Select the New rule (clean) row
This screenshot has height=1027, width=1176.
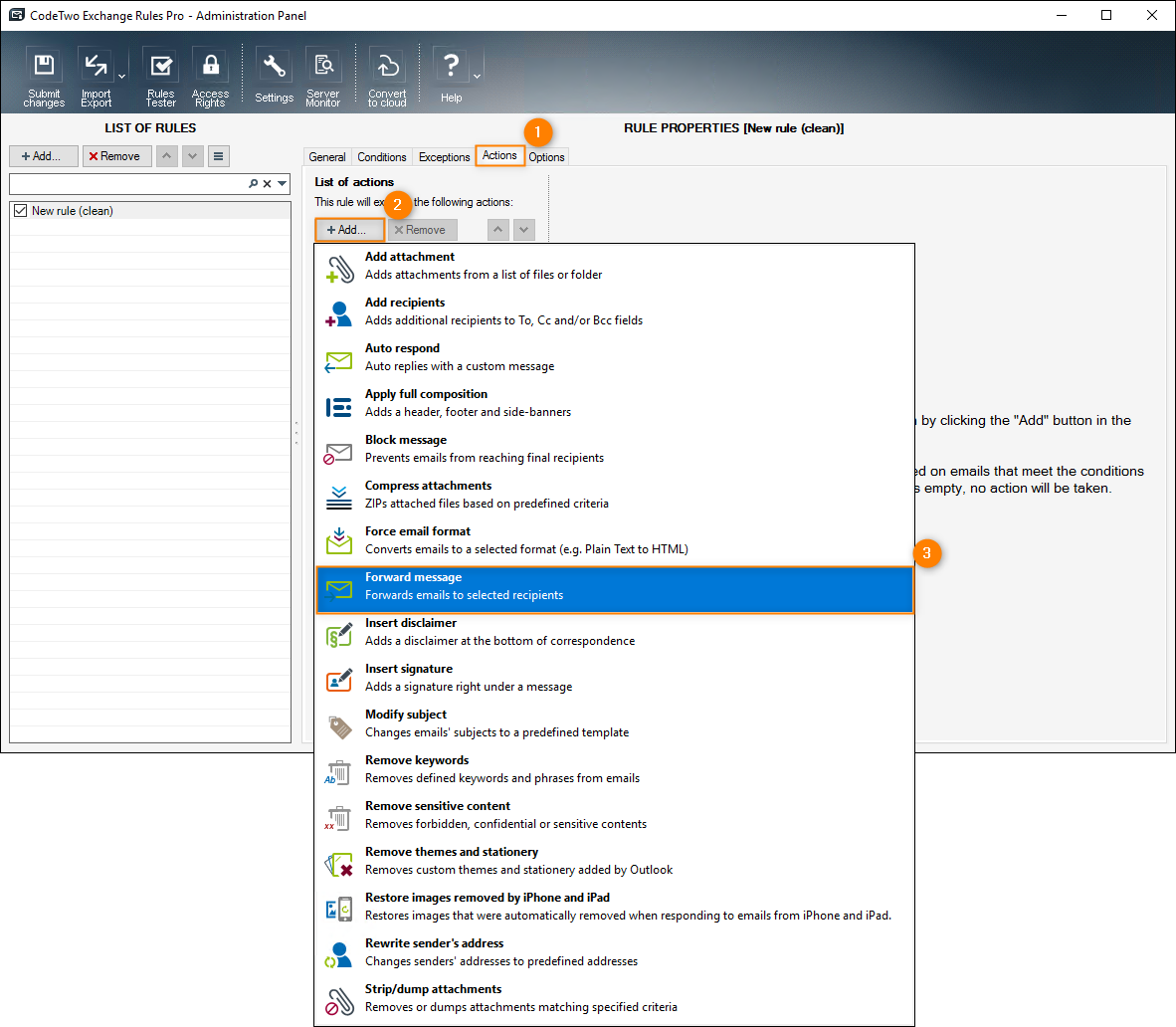(x=150, y=211)
